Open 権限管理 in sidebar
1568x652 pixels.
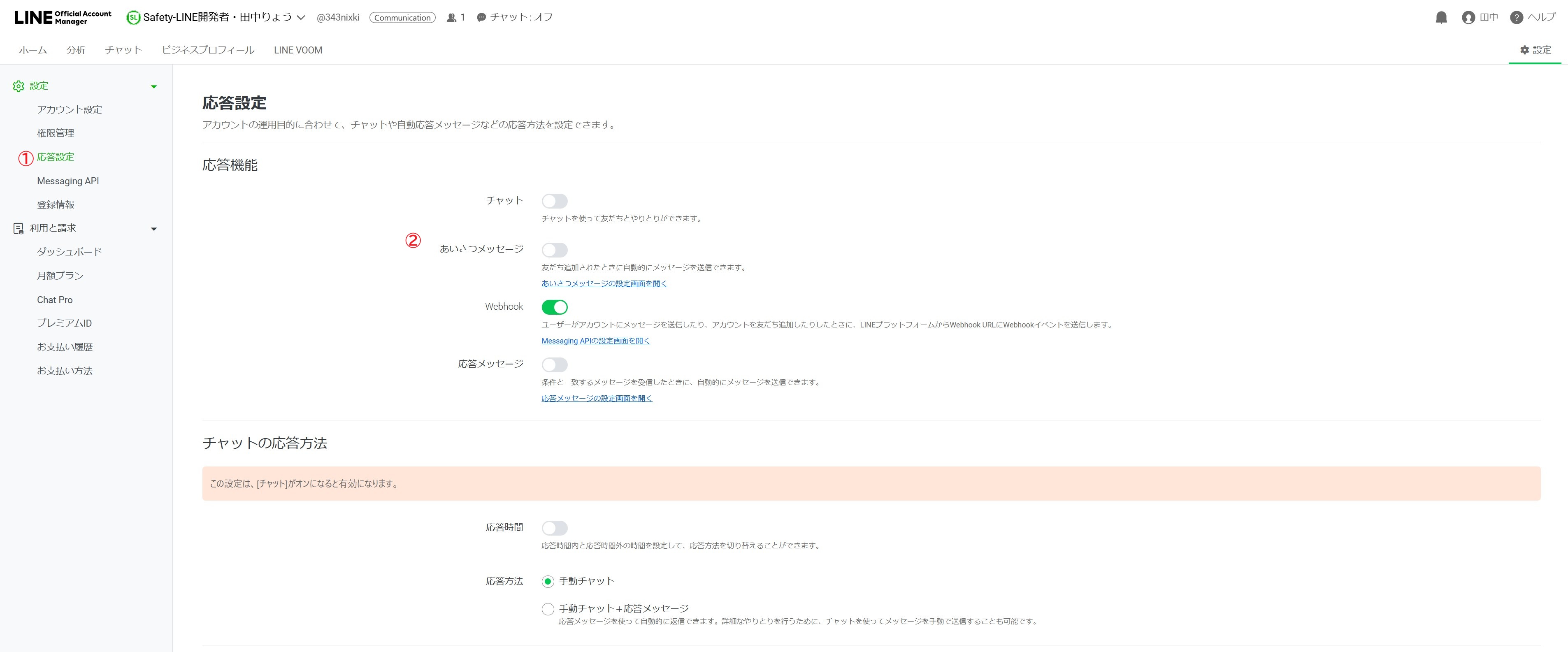coord(56,133)
